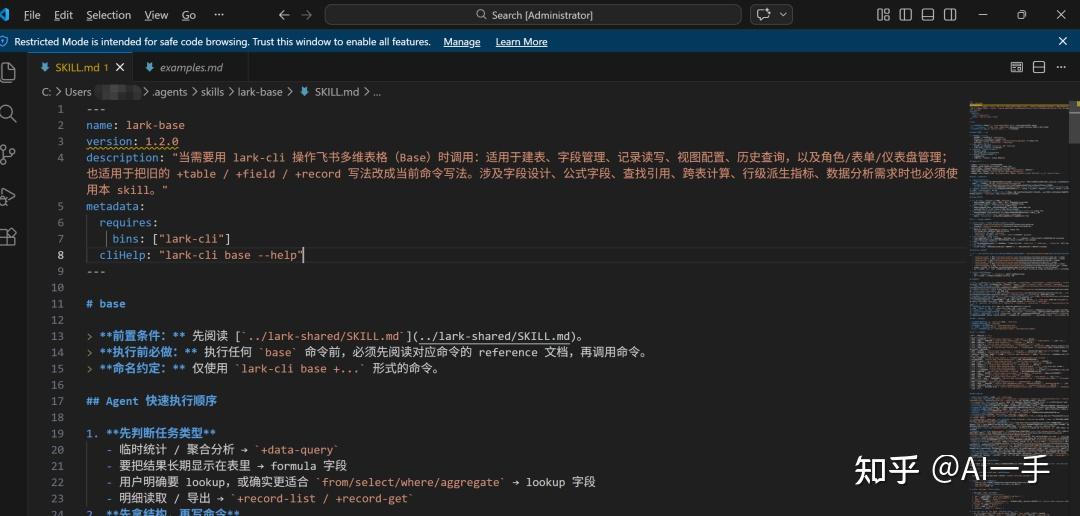This screenshot has width=1080, height=516.
Task: Click the Search [Administrator] command box
Action: [533, 14]
